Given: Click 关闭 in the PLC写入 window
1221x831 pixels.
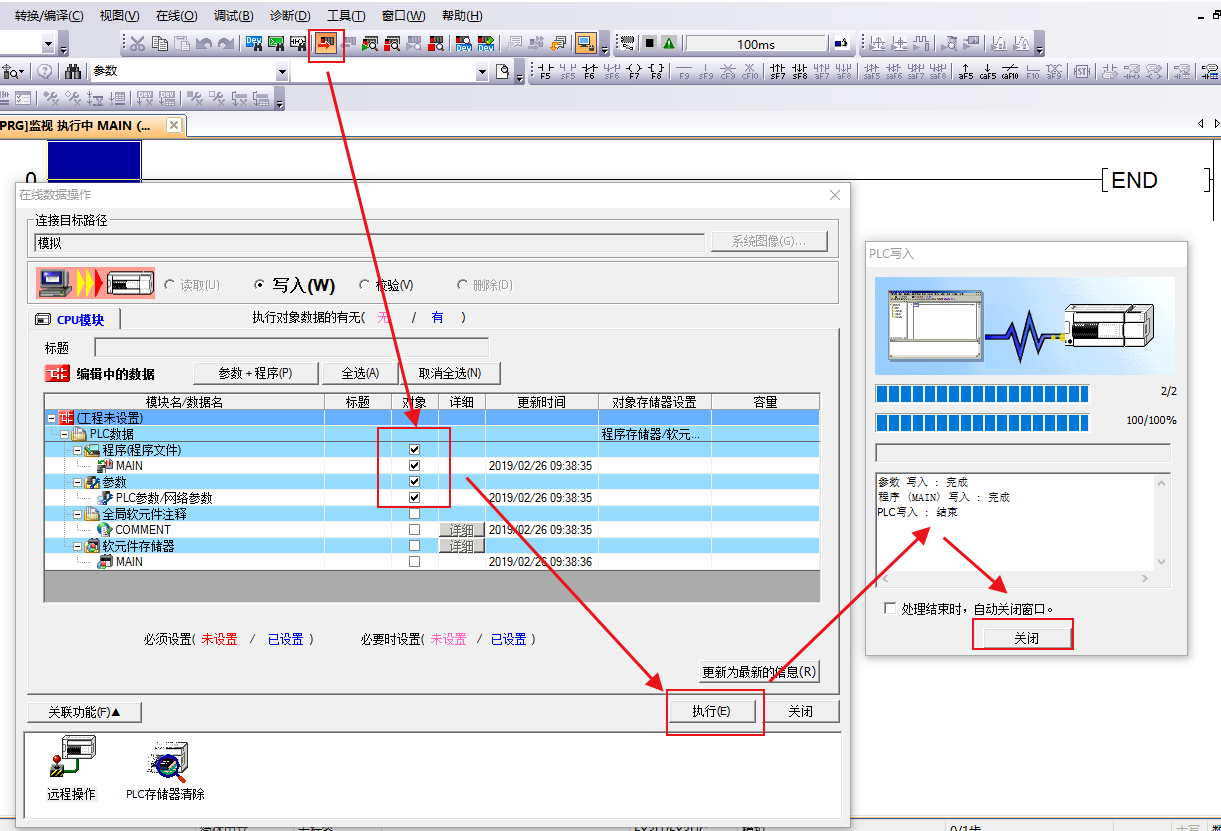Looking at the screenshot, I should coord(1026,638).
